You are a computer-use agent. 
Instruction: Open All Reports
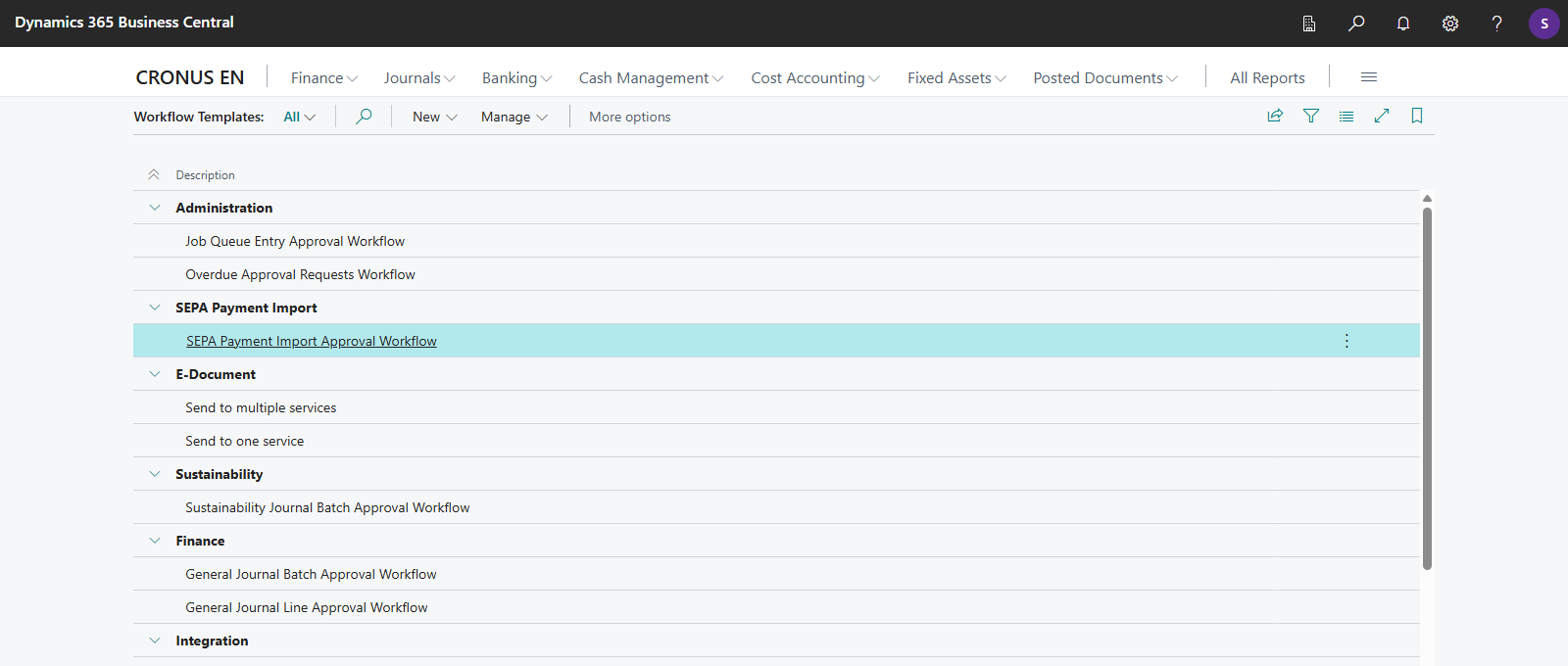pos(1268,78)
